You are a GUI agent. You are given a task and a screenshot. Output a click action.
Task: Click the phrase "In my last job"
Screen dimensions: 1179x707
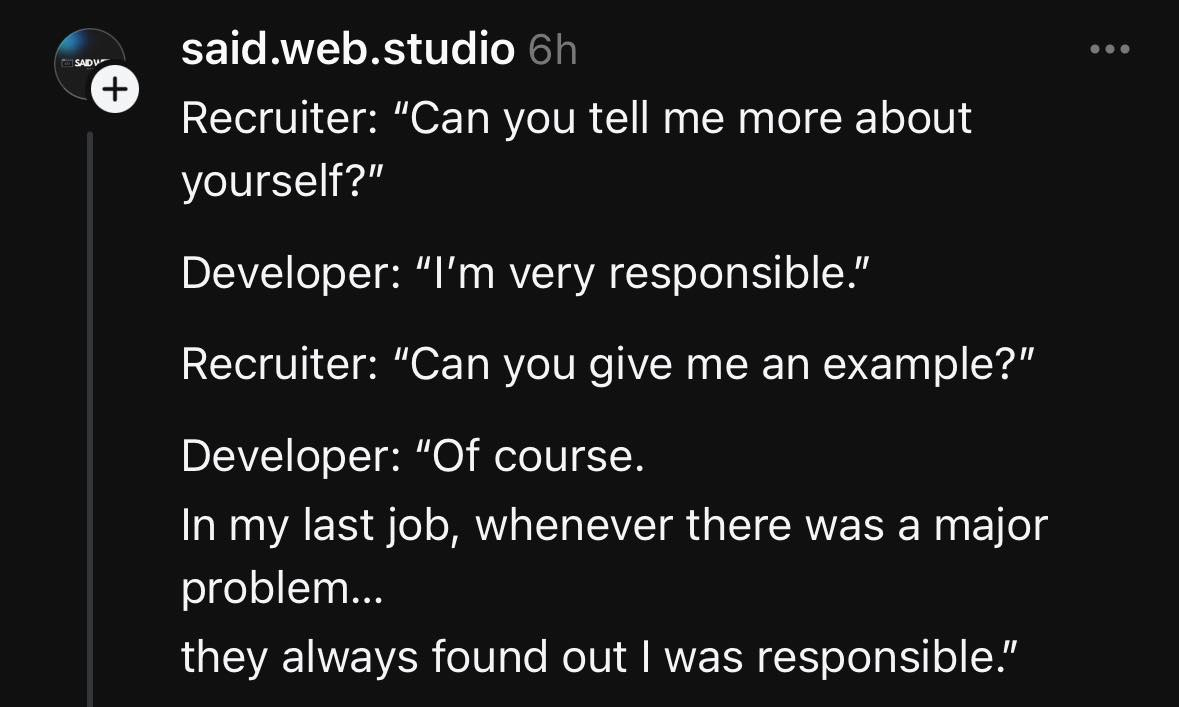[319, 526]
